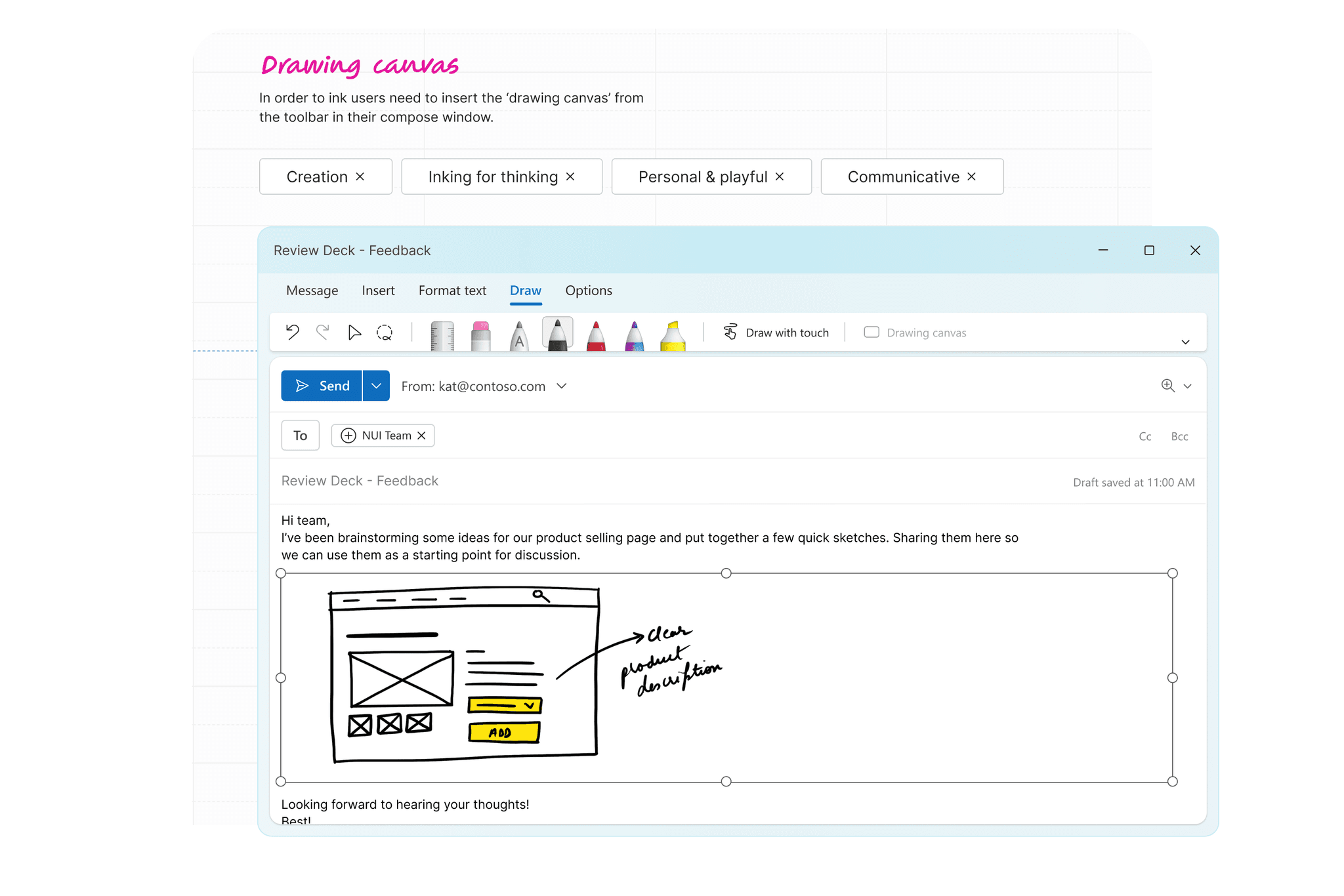Check the Drawing canvas checkbox
The image size is (1344, 896).
point(871,333)
